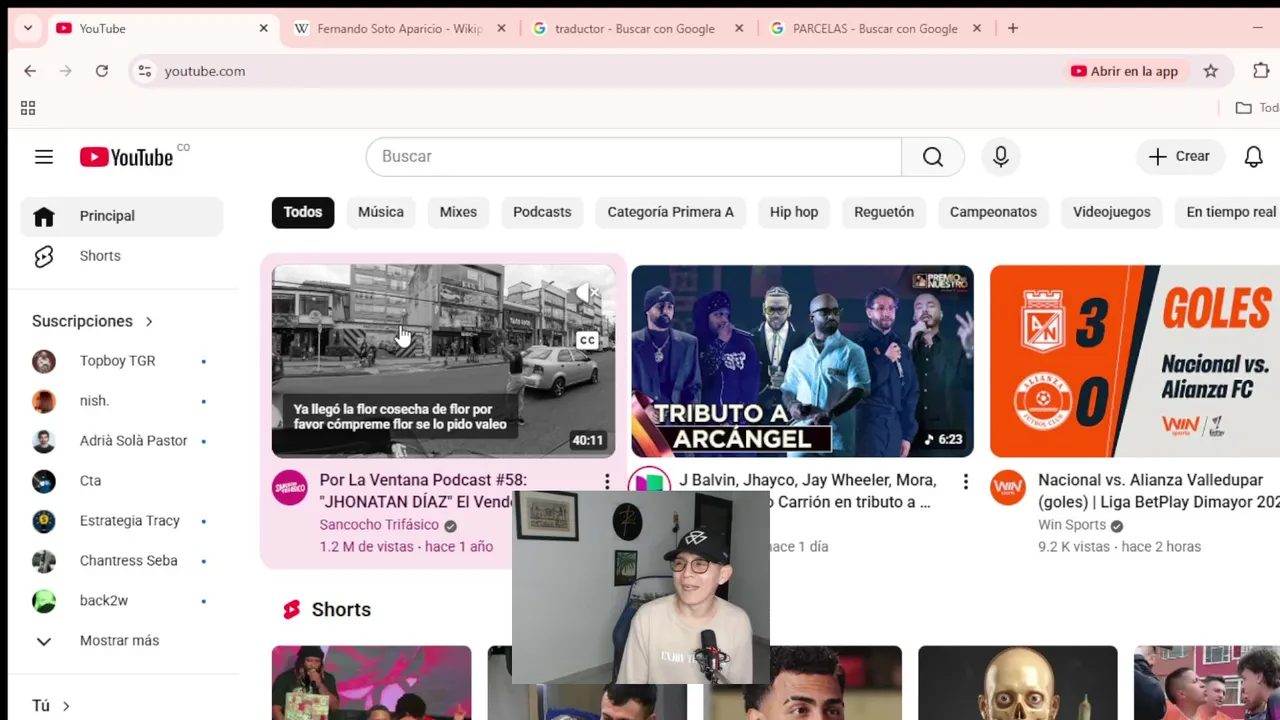
Task: Open Por La Ventana Podcast thumbnail
Action: [x=443, y=361]
